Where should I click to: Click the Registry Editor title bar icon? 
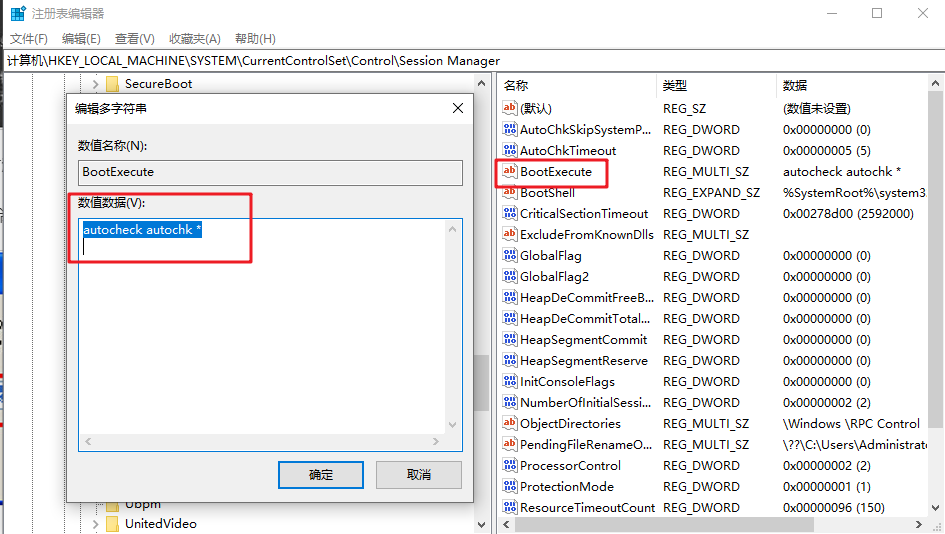[18, 14]
